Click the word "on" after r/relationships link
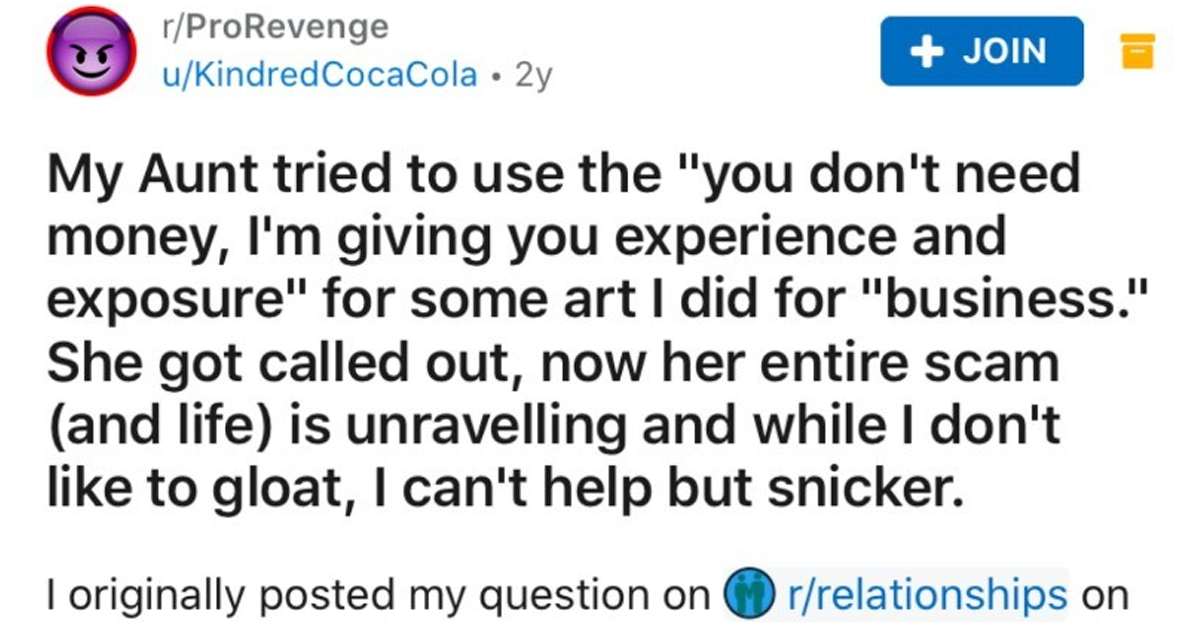 pyautogui.click(x=1104, y=595)
